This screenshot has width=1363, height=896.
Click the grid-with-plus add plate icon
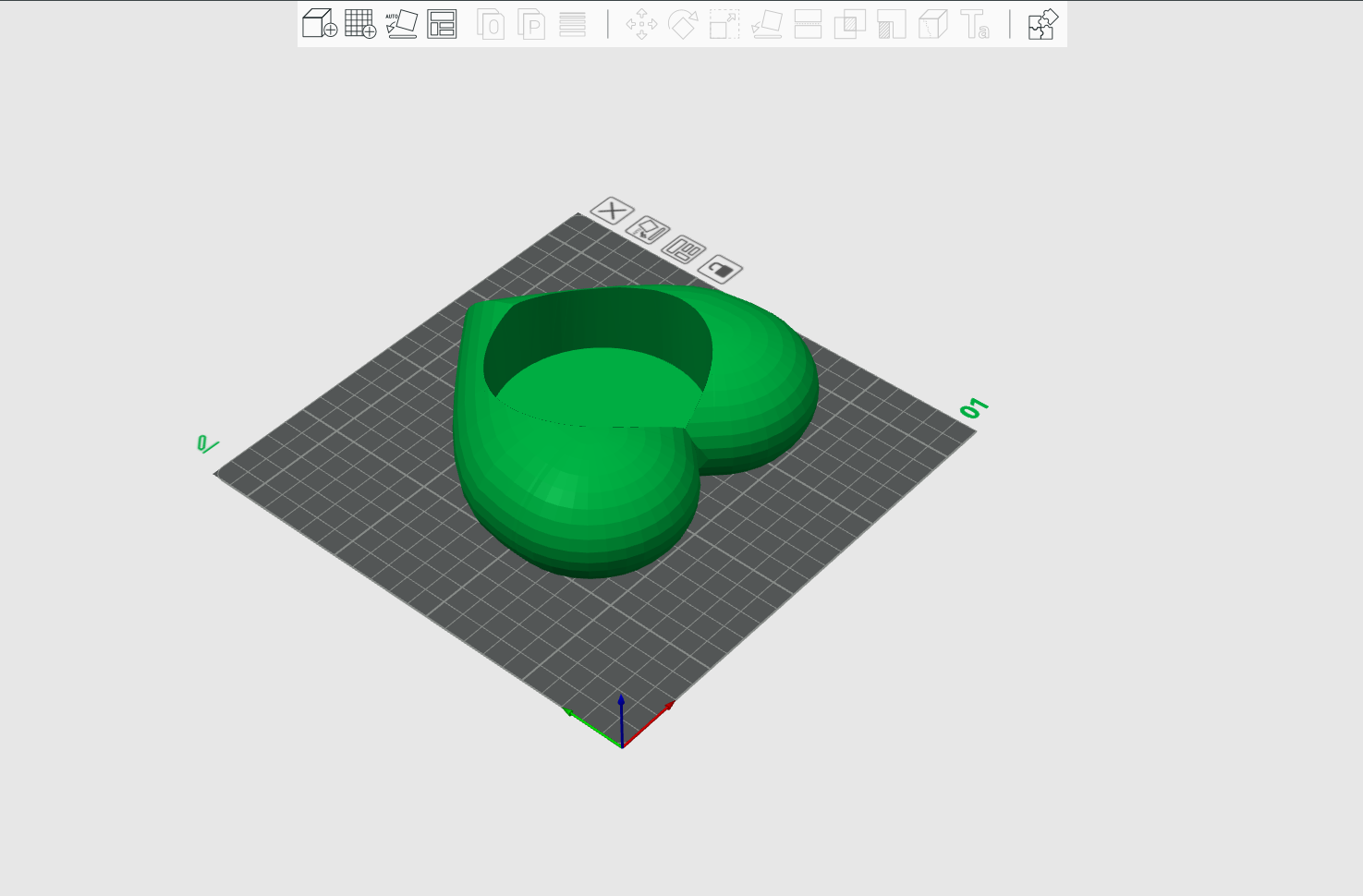[x=360, y=23]
